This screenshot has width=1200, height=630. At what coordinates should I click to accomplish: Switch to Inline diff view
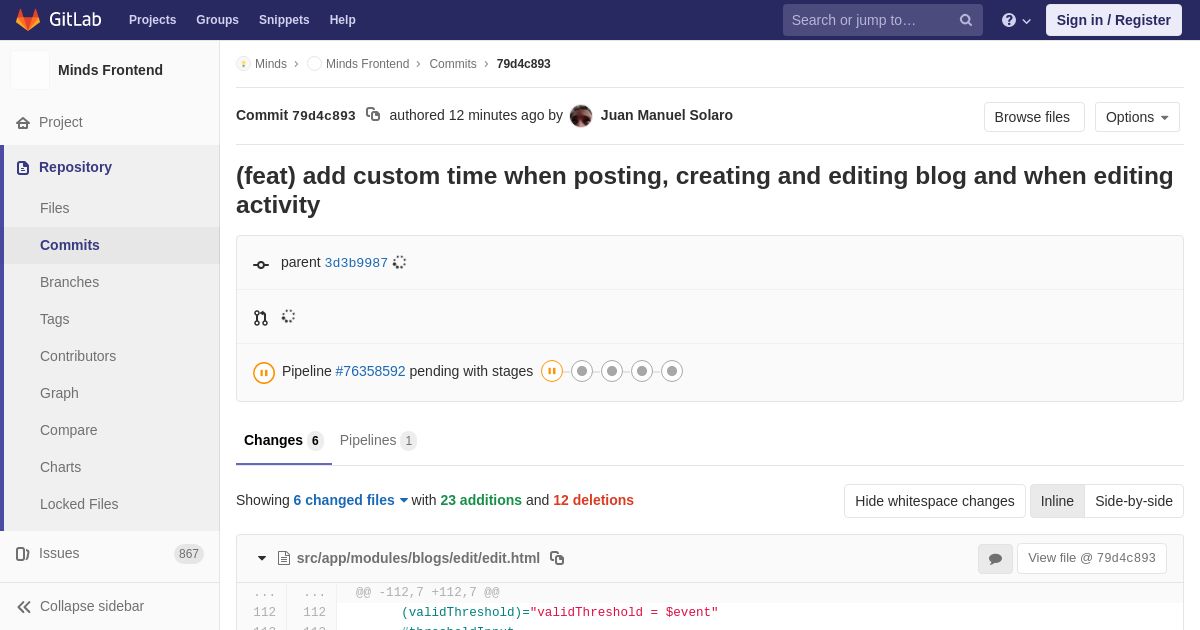1057,501
